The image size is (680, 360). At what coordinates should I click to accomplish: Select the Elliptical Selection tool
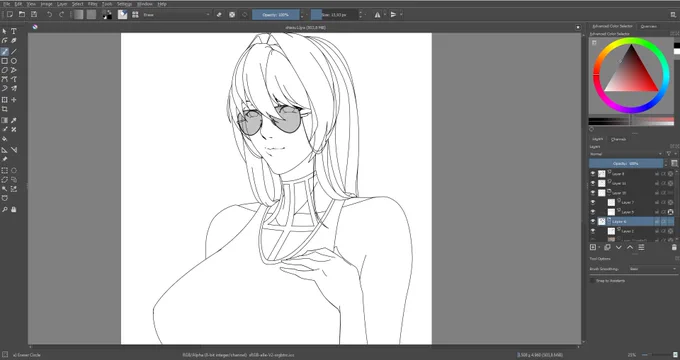(14, 170)
